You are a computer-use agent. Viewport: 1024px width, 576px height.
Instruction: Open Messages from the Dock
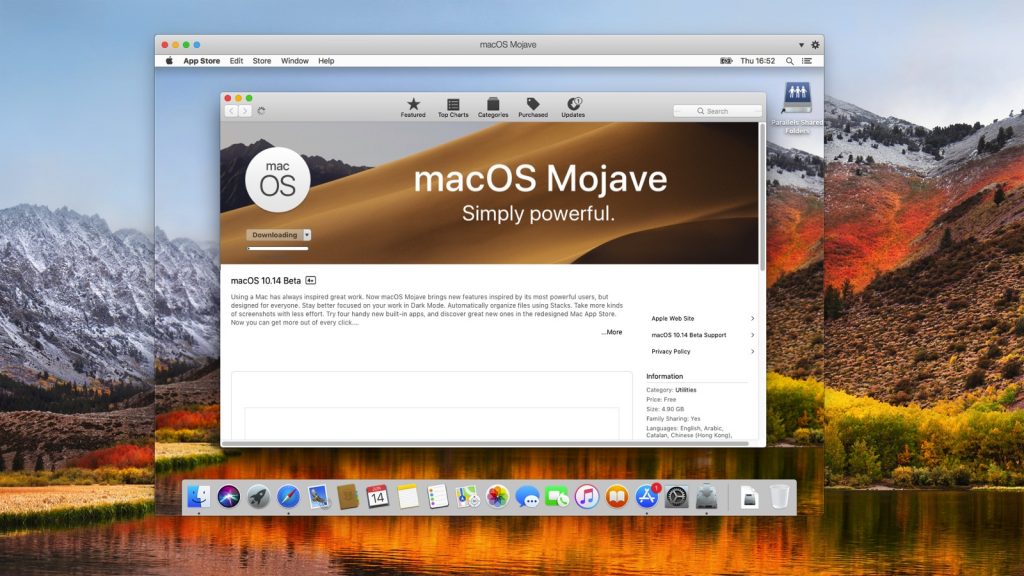(x=527, y=497)
